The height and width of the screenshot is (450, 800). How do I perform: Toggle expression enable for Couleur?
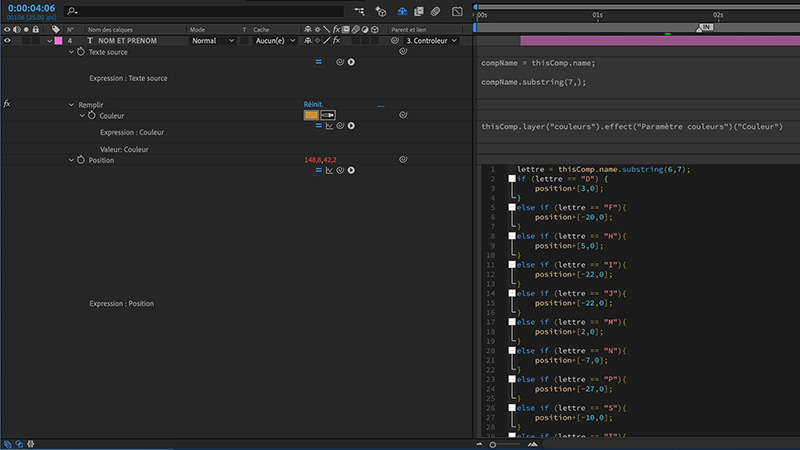(318, 126)
